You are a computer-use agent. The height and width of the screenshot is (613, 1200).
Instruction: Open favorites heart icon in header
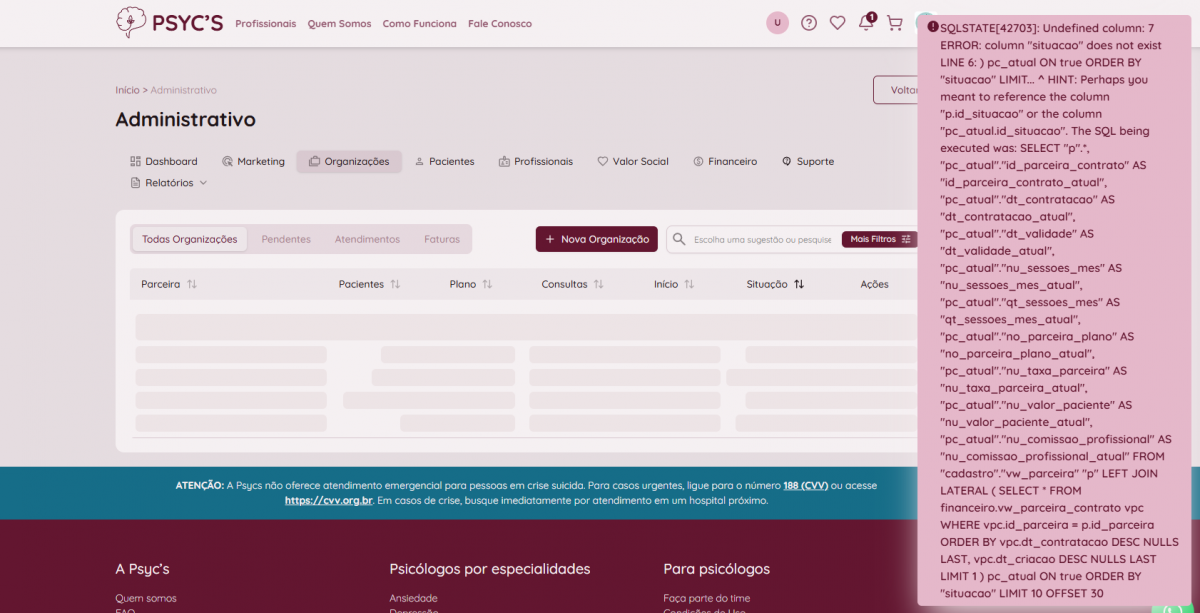(x=837, y=22)
